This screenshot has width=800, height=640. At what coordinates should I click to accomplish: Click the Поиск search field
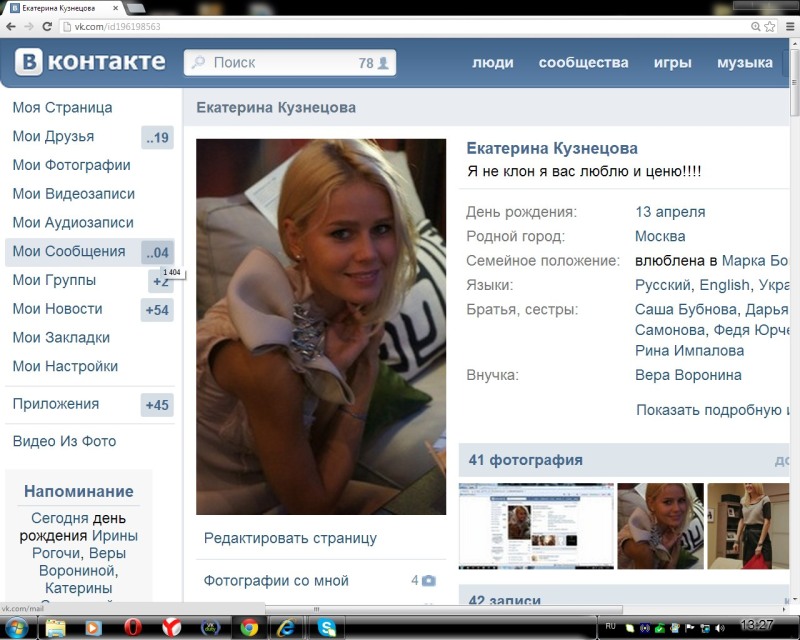280,62
